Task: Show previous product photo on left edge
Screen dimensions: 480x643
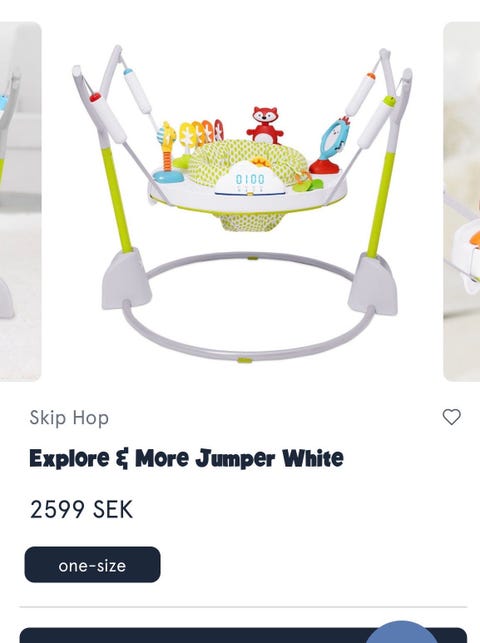Action: click(20, 201)
